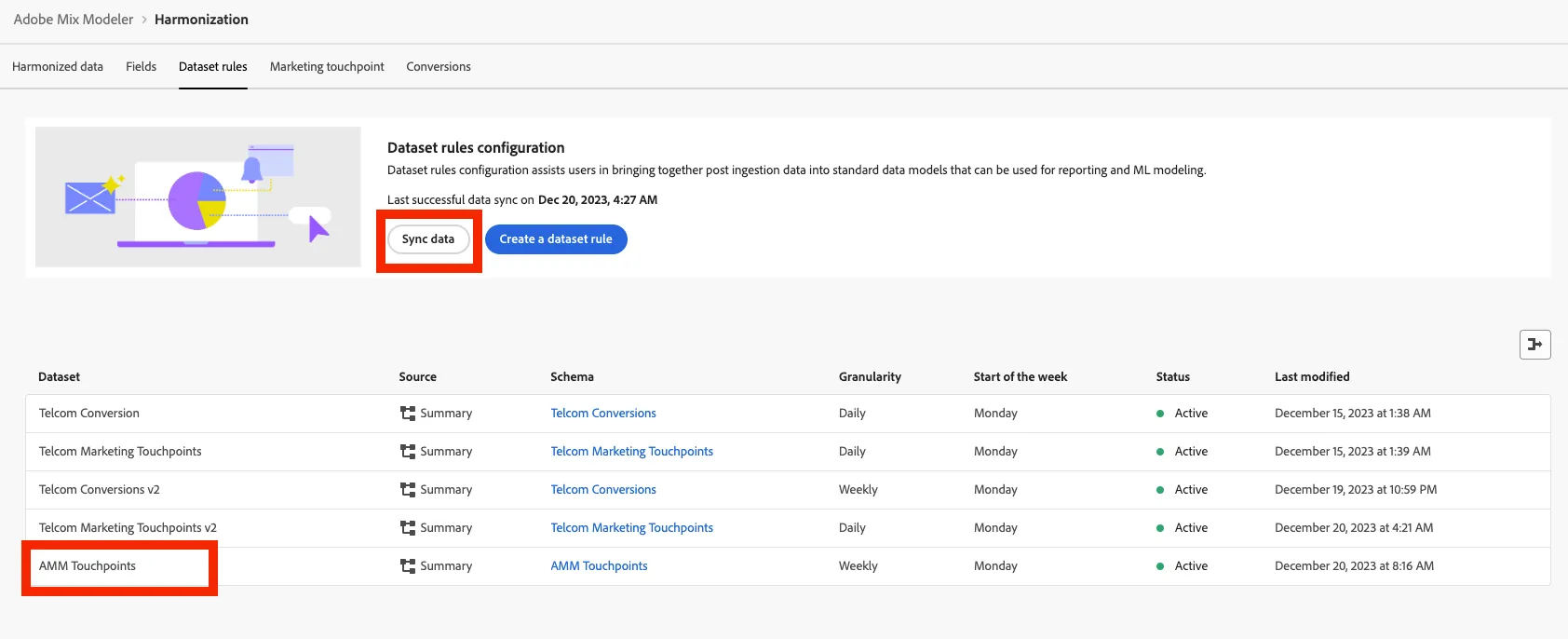
Task: Click the Summary source icon in the Telcom Marketing Touchpoints v2 row
Action: pos(408,528)
